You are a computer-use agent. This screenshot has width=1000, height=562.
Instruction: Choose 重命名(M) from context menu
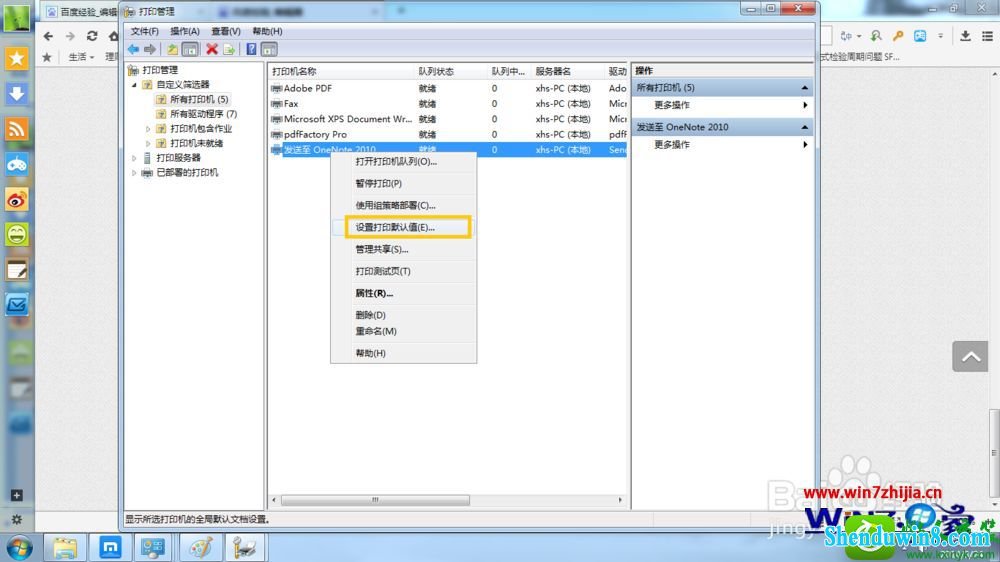[x=403, y=331]
